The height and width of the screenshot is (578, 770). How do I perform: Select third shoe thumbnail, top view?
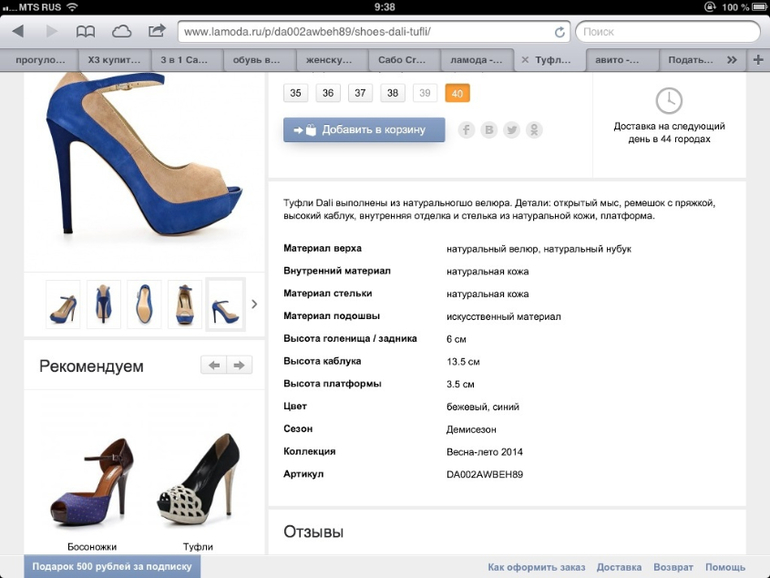click(x=144, y=304)
